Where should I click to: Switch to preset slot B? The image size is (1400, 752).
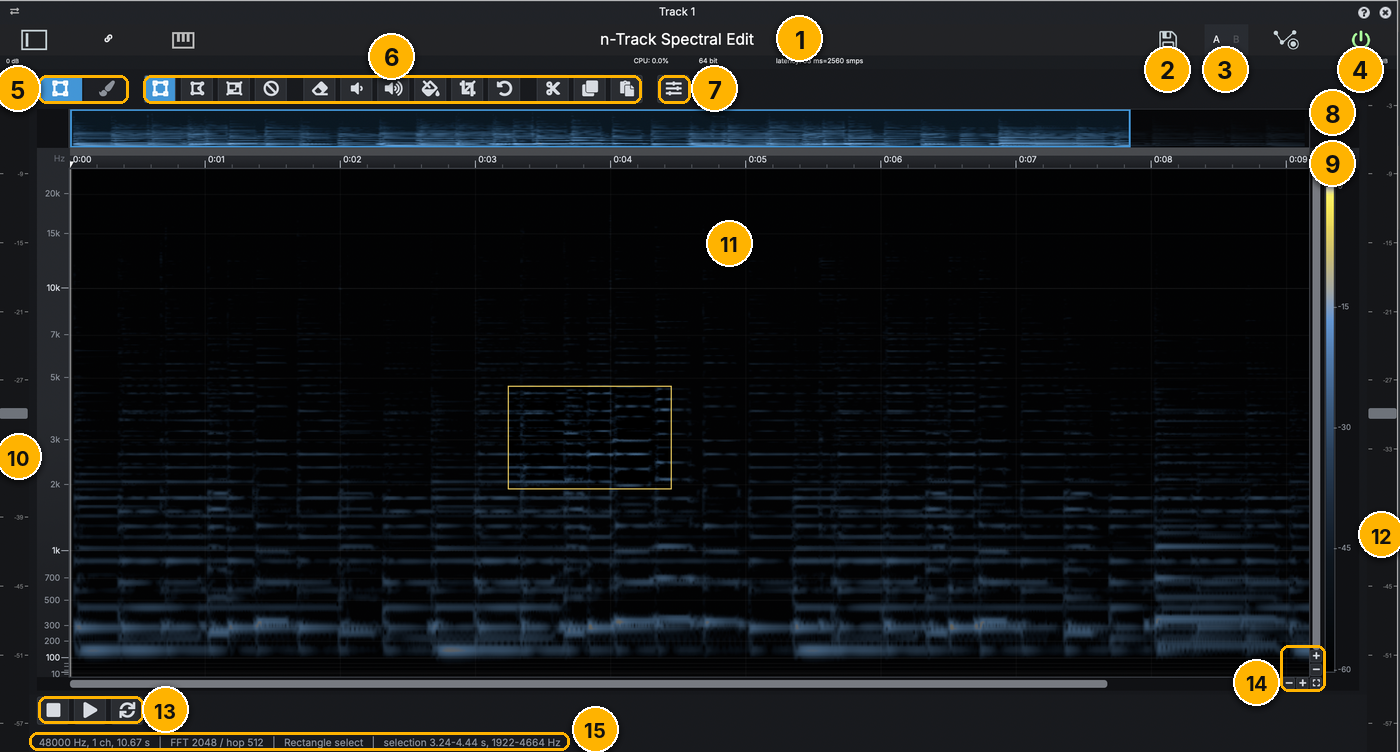pos(1236,40)
